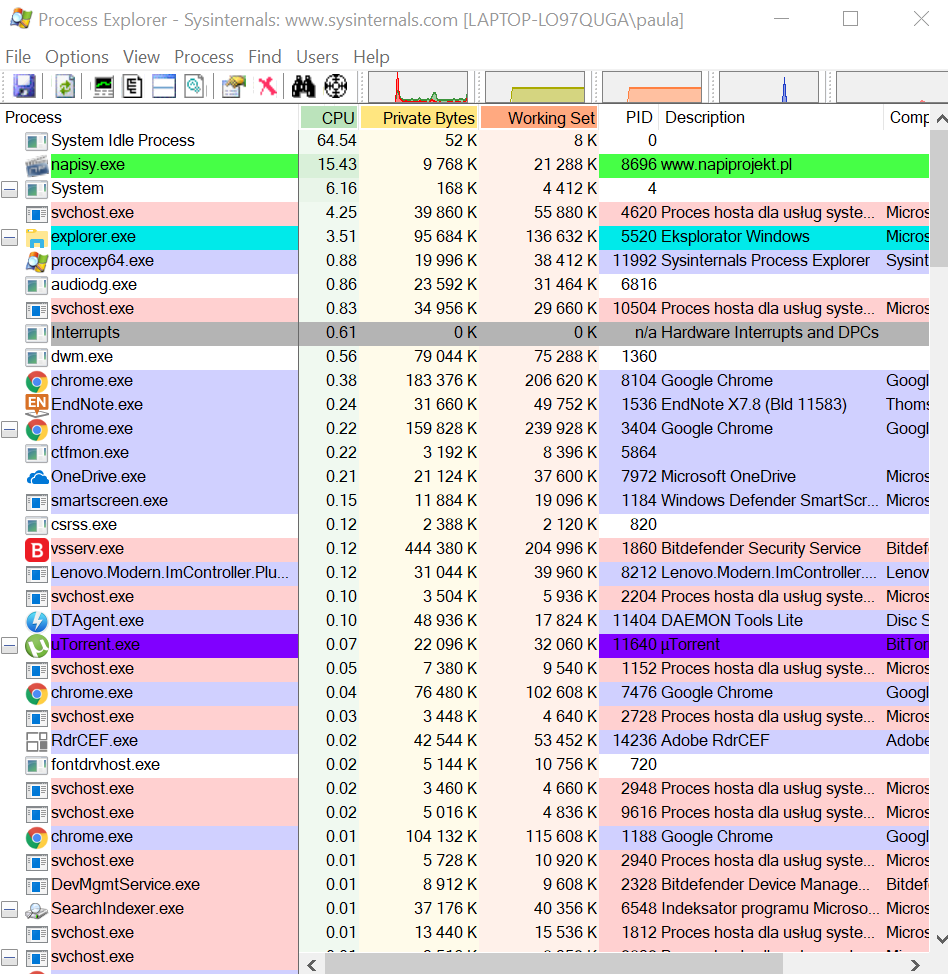Select the DevMgmtService.exe process row
The image size is (948, 974).
[465, 885]
